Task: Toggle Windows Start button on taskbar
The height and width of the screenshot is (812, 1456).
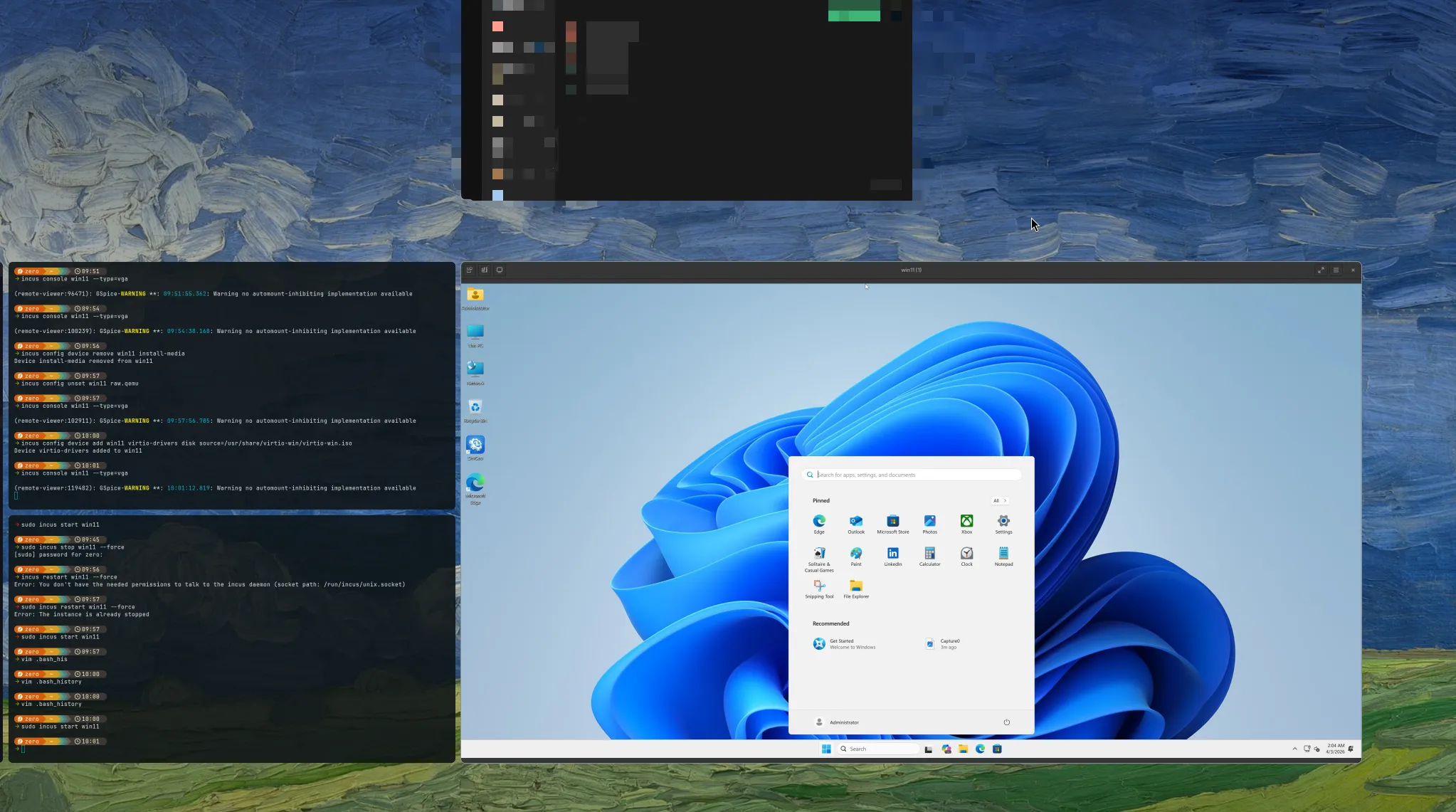Action: [826, 749]
